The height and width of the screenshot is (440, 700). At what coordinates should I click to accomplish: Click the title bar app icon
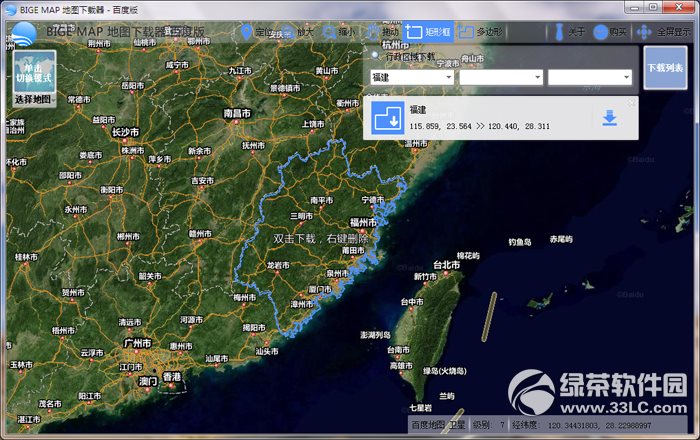11,9
